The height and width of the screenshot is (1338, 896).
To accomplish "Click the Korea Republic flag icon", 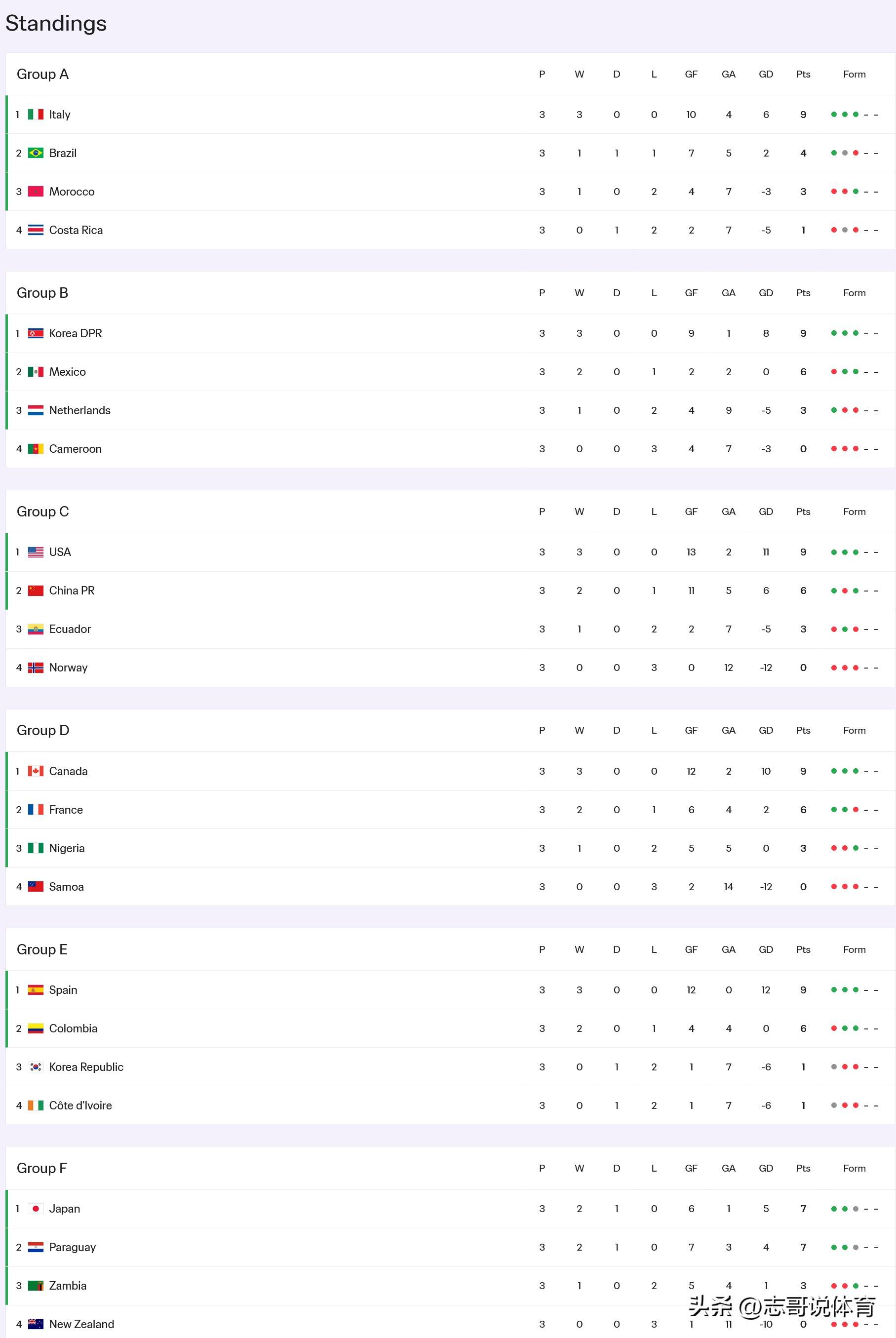I will coord(36,1067).
